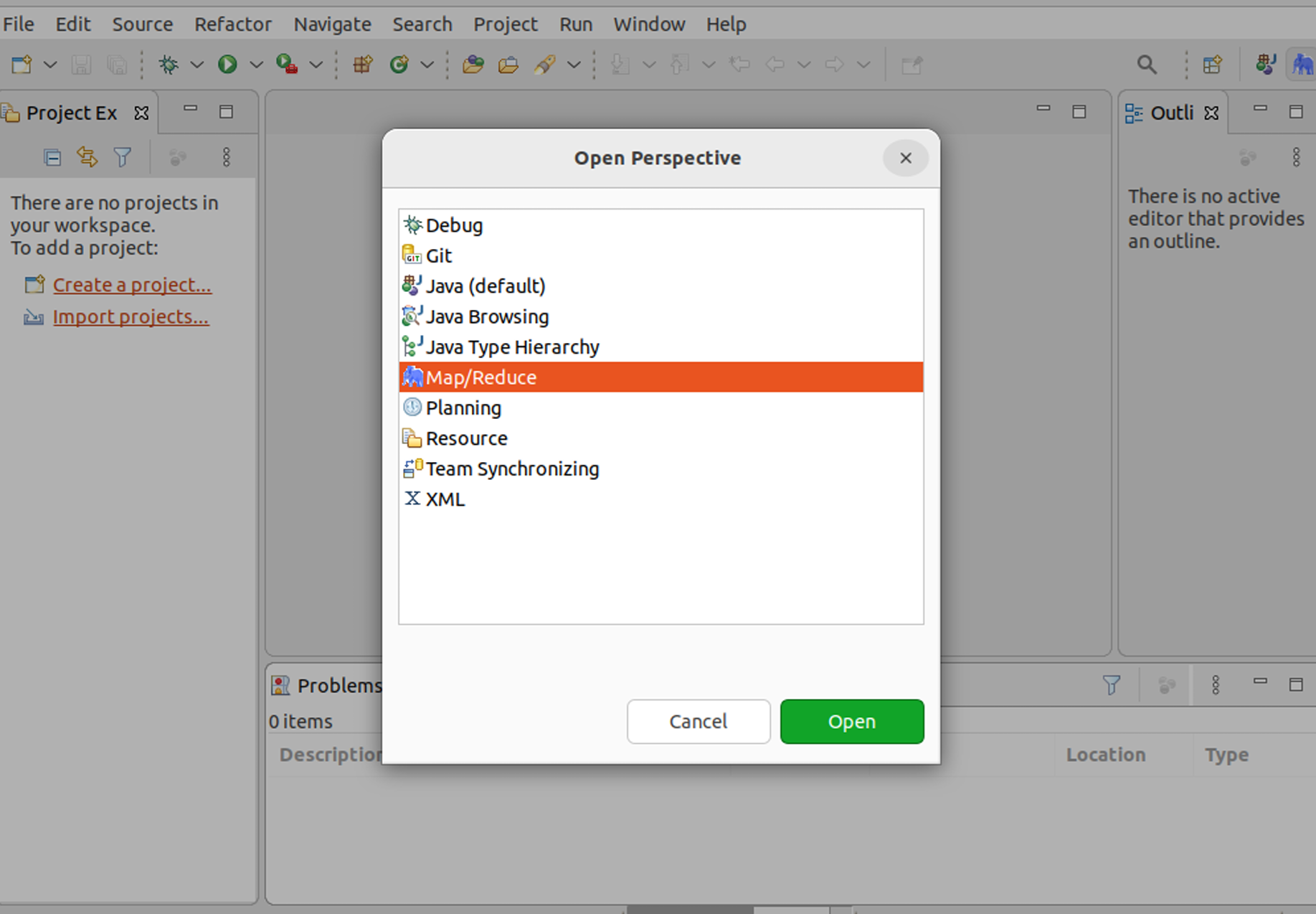Viewport: 1316px width, 914px height.
Task: Expand the Forward history dropdown arrow
Action: pos(863,65)
